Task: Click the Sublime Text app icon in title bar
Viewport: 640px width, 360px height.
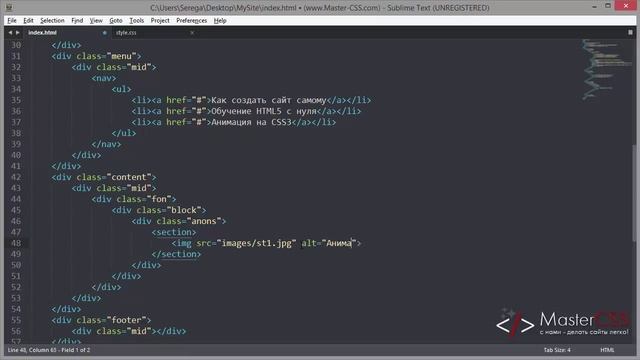Action: (9, 7)
